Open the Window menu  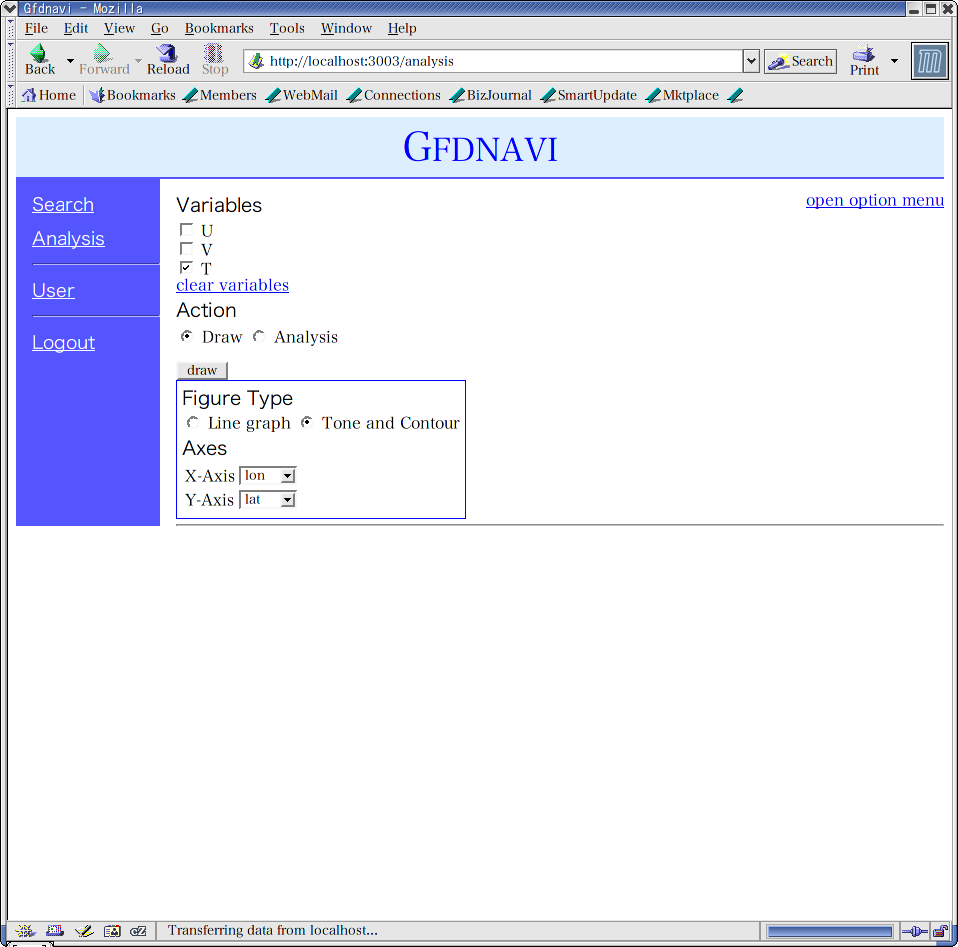(x=346, y=28)
